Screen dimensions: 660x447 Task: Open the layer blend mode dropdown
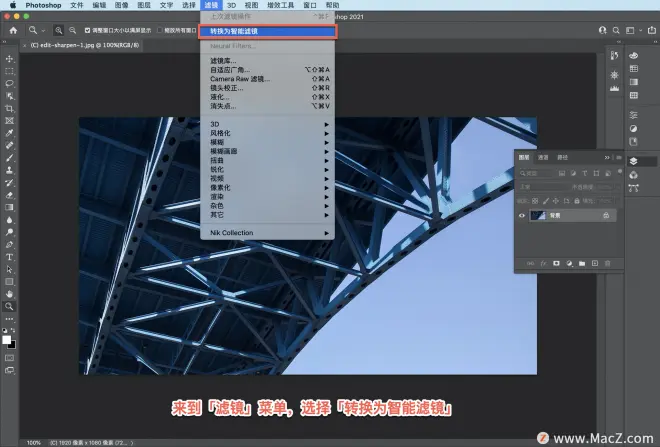tap(543, 187)
